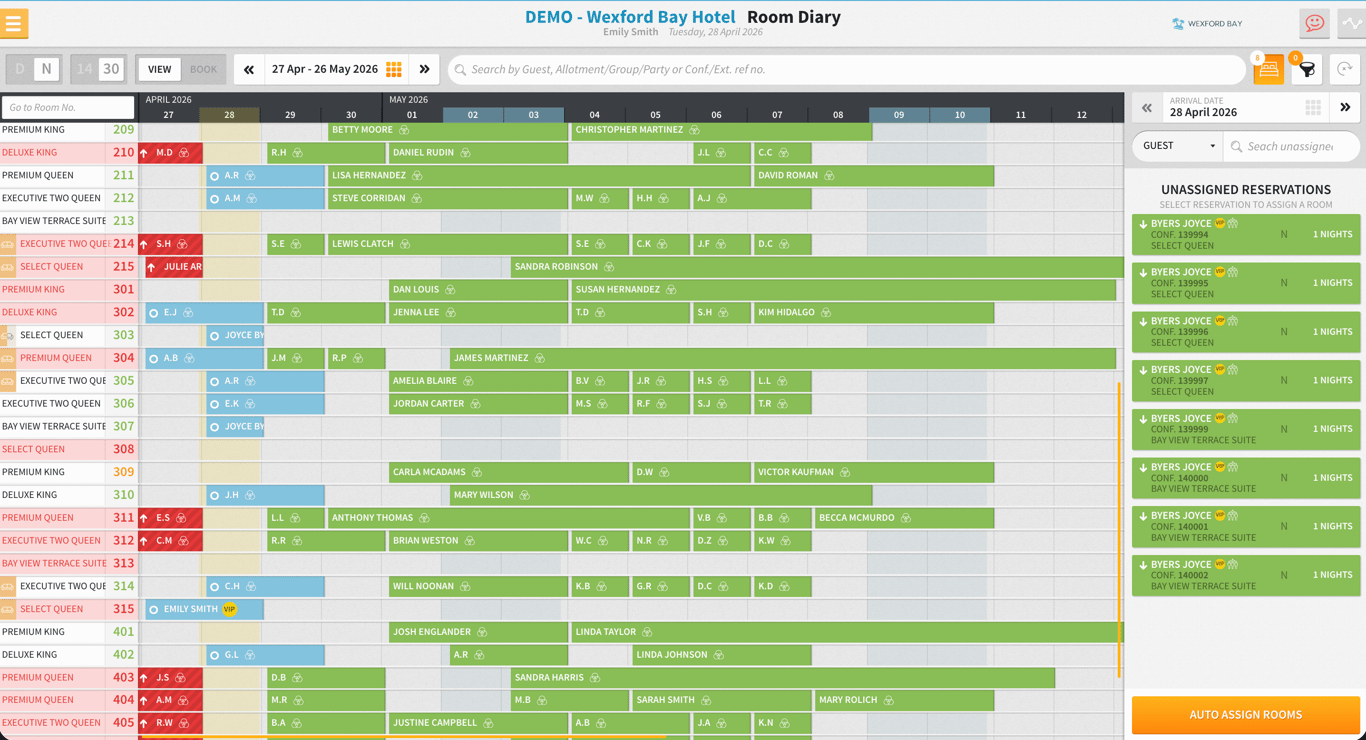Click the orange vertical scrollbar of diary
The height and width of the screenshot is (740, 1366).
coord(1119,529)
